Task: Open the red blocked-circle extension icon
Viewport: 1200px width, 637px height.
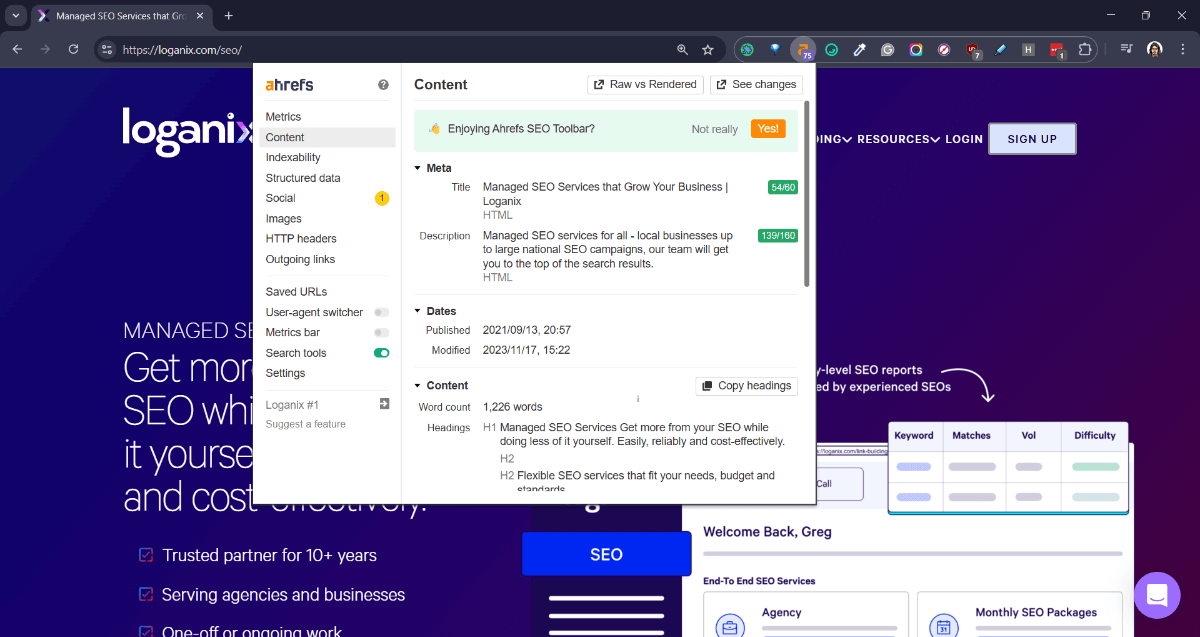Action: [943, 49]
